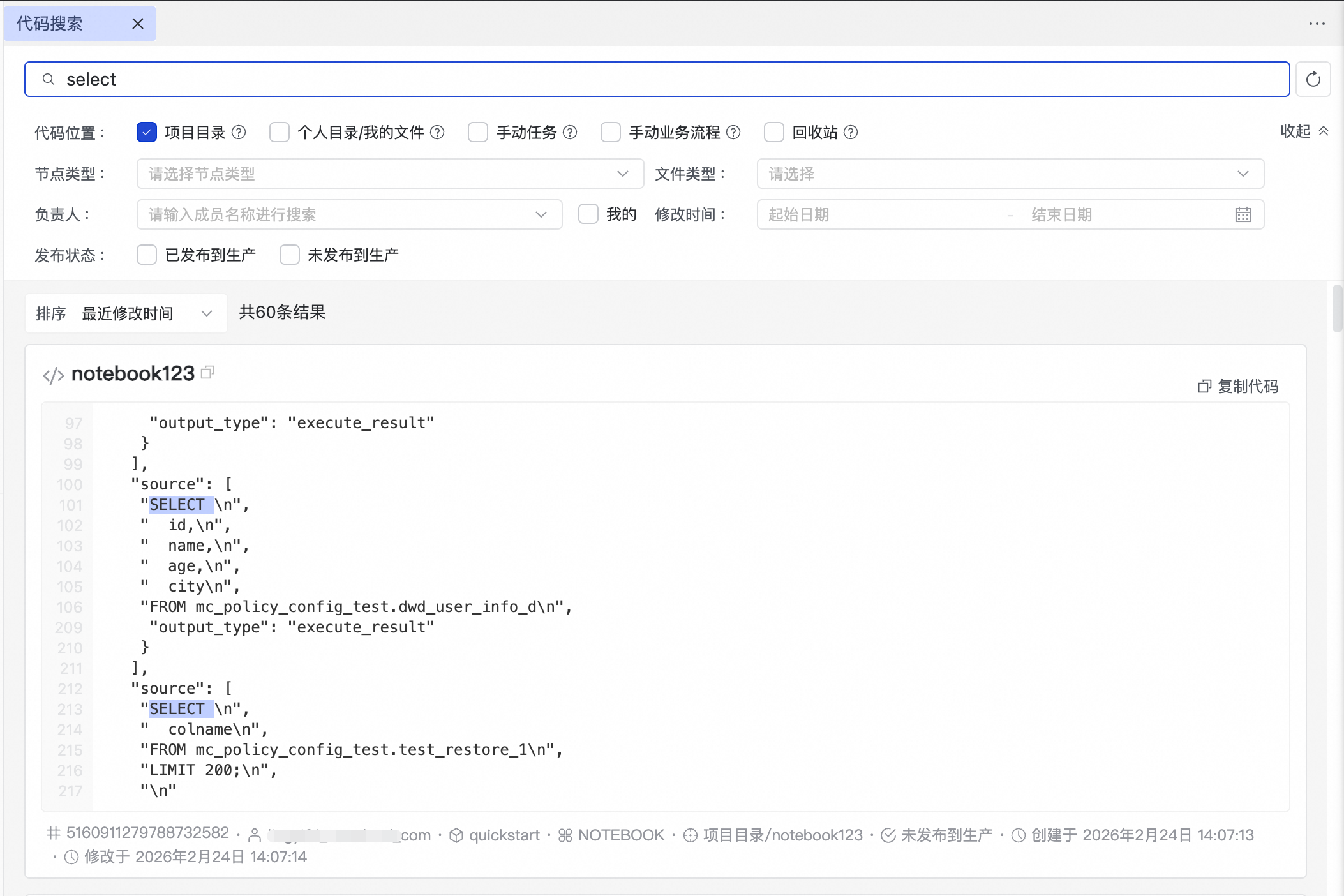Viewport: 1344px width, 896px height.
Task: Click the help icon next to 手动业务流程
Action: click(x=734, y=132)
